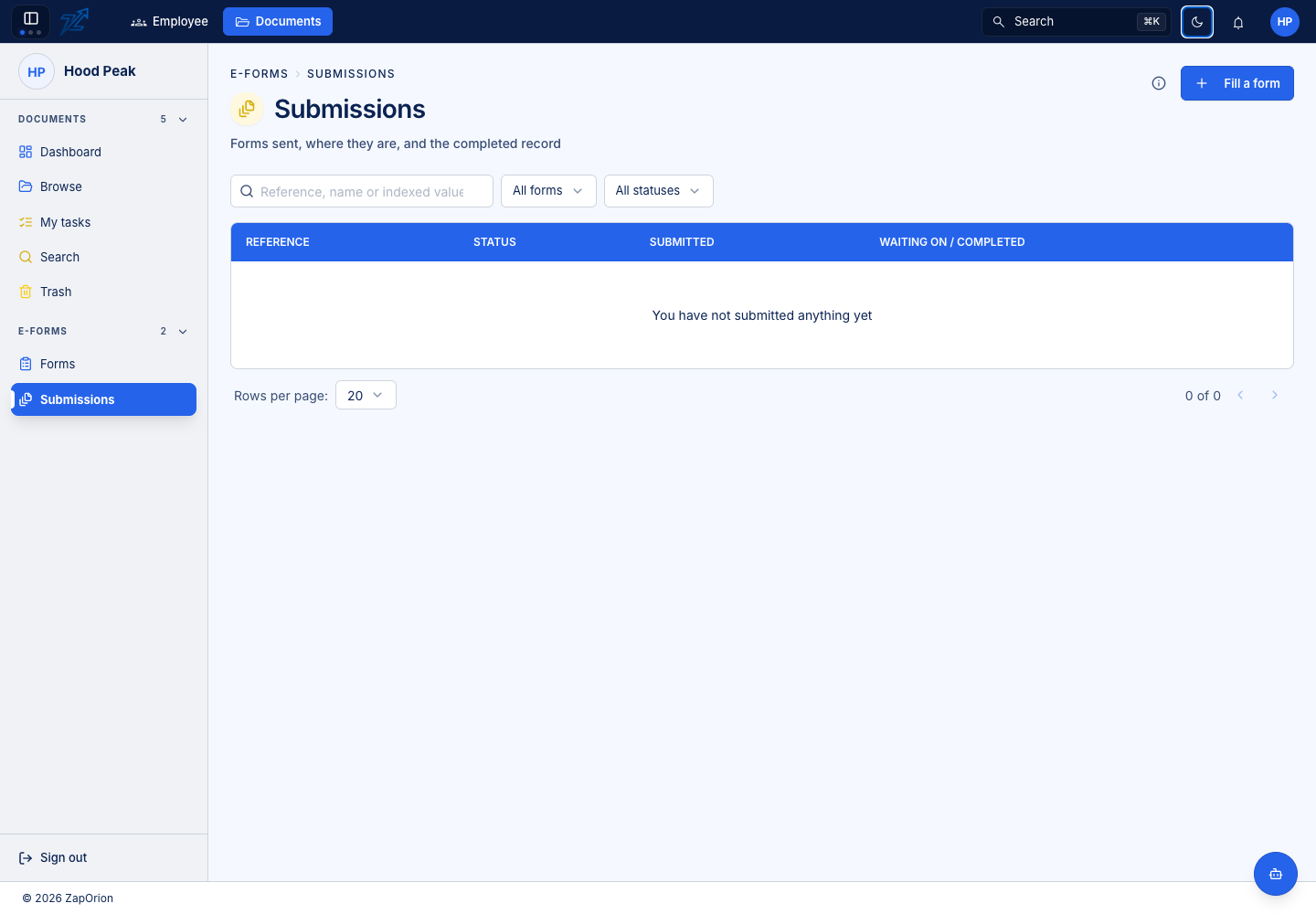Sort by the Reference column header

(278, 242)
